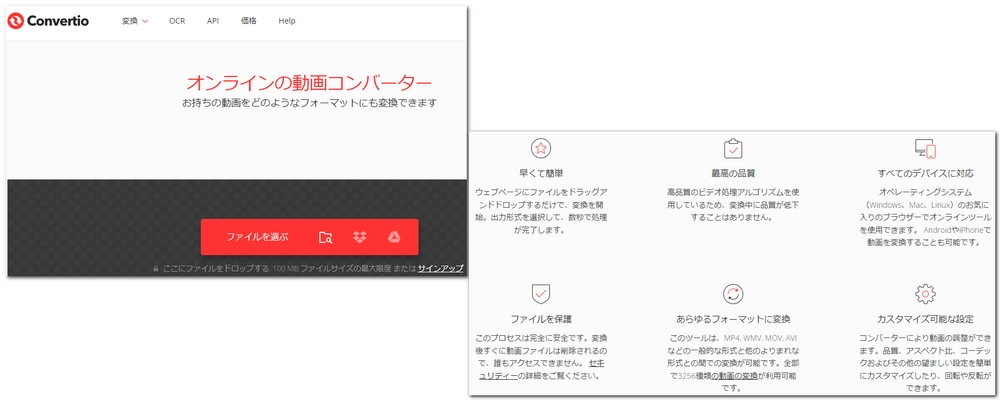
Task: Click the Convertio logo
Action: click(48, 21)
